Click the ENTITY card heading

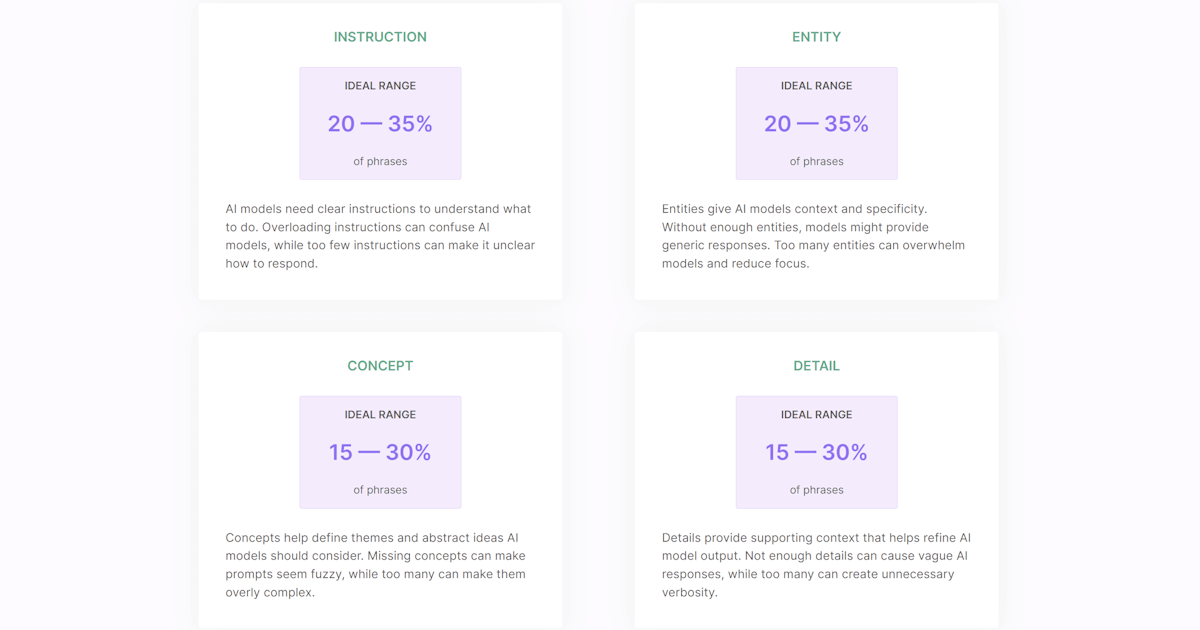pyautogui.click(x=816, y=37)
